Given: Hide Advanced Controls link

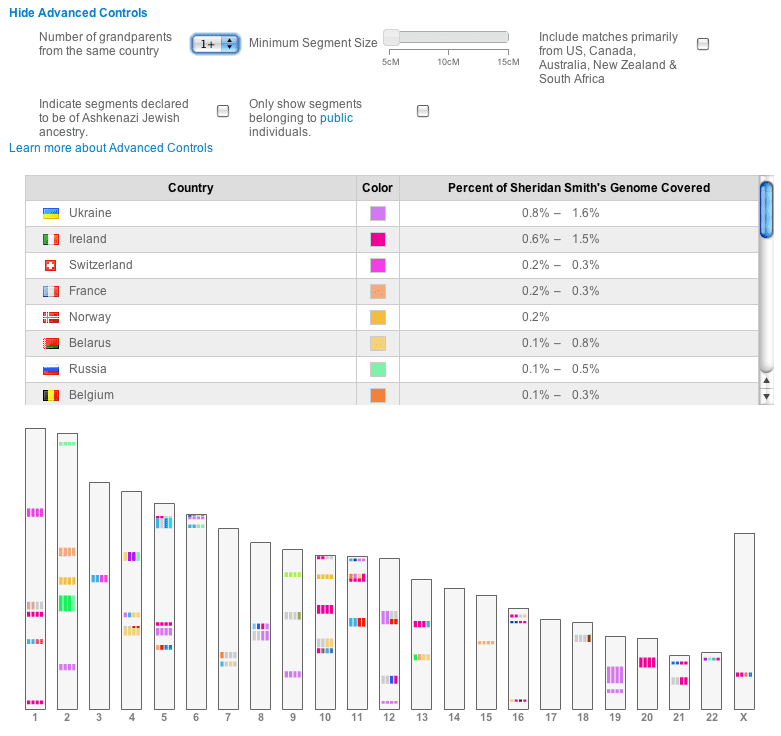Looking at the screenshot, I should tap(78, 13).
